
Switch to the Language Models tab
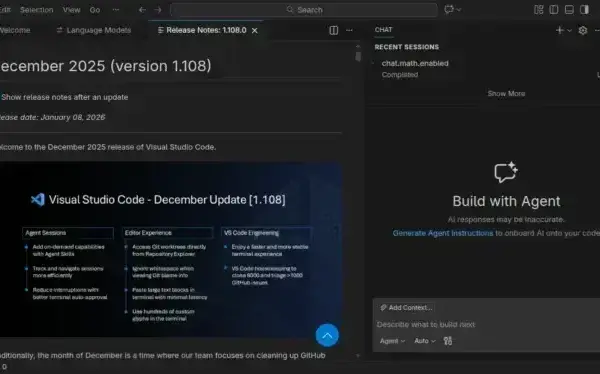[94, 30]
